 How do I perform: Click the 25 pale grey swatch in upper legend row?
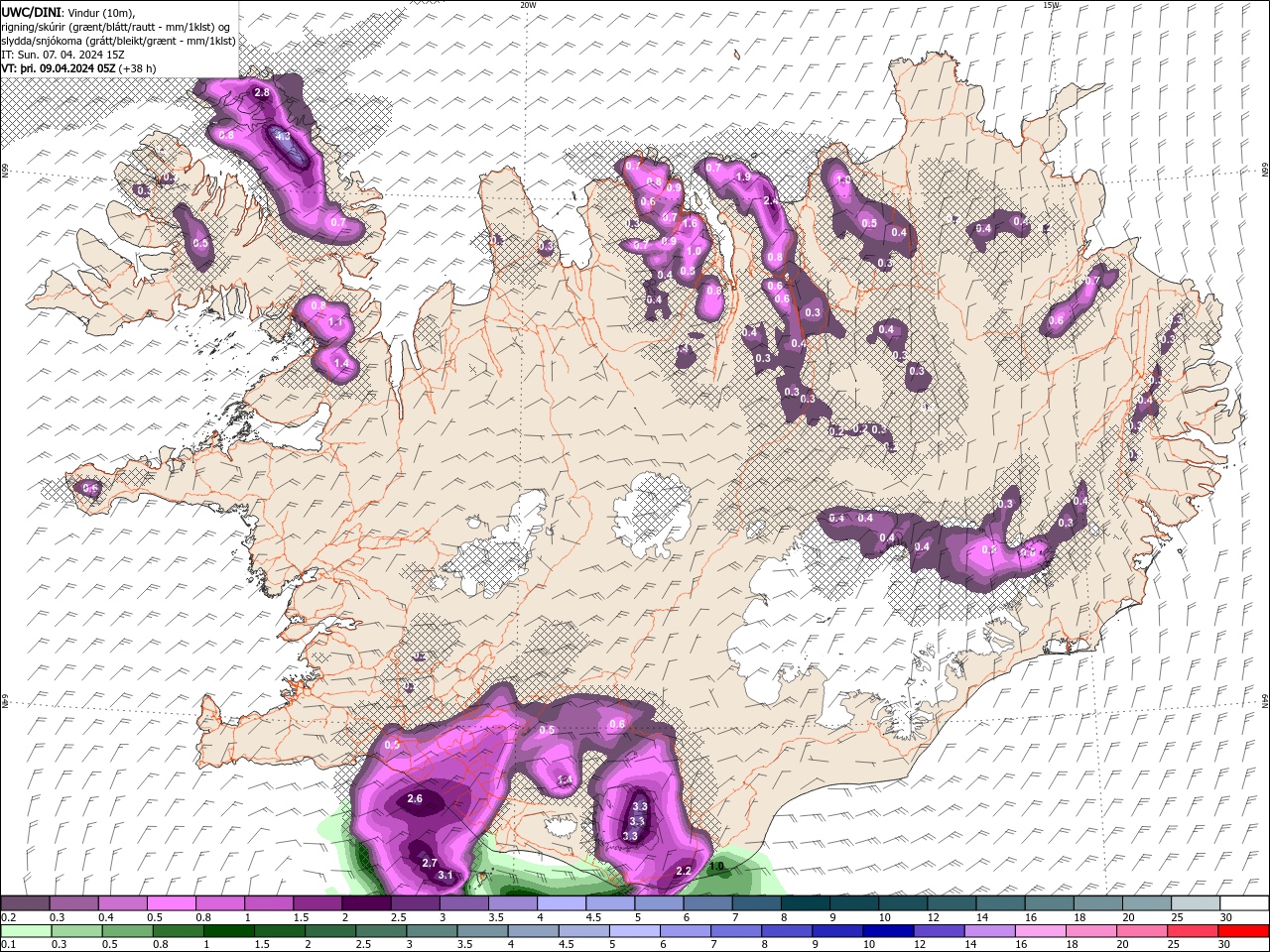click(1196, 903)
